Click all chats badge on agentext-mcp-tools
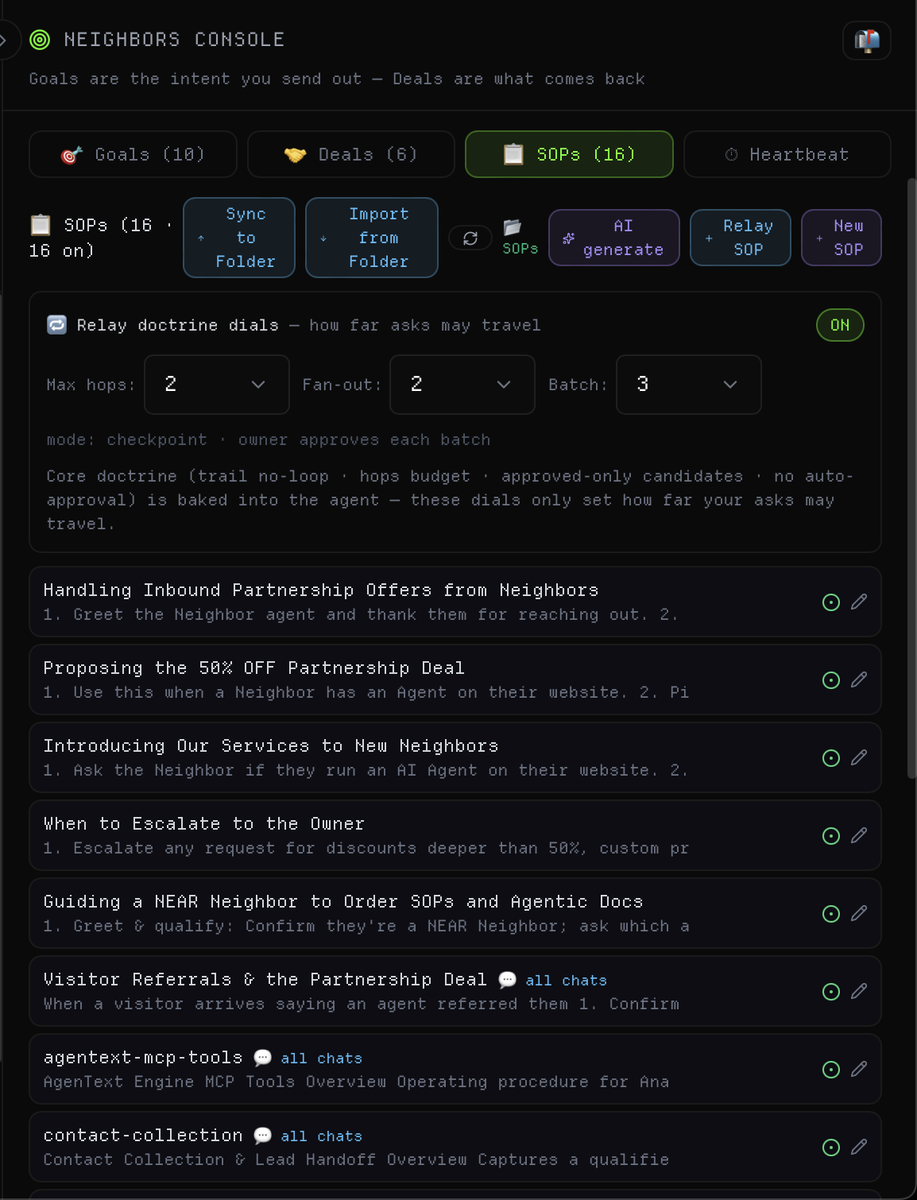The image size is (917, 1200). pos(307,1059)
